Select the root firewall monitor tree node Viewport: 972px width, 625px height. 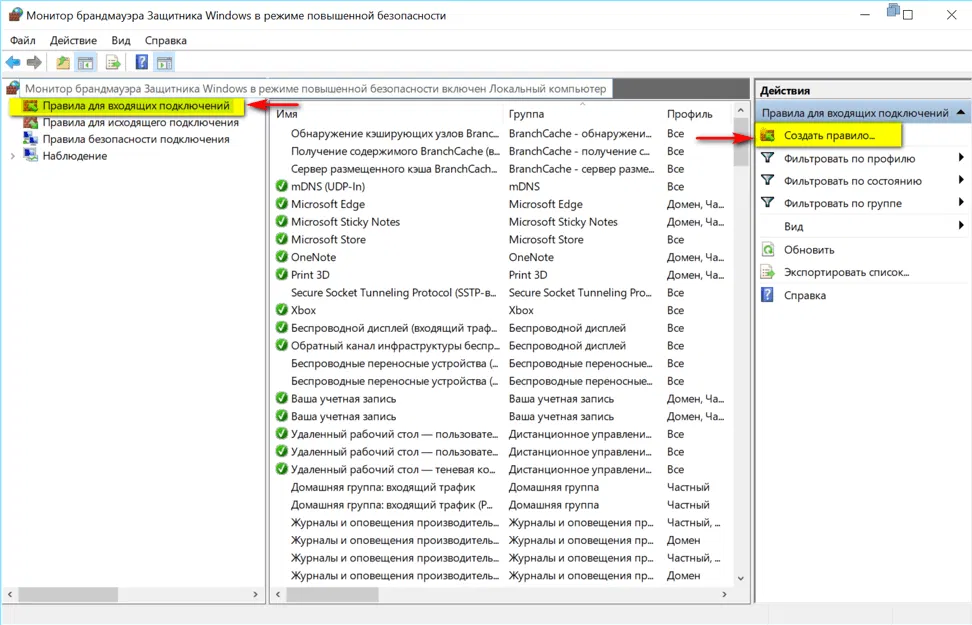pos(316,89)
